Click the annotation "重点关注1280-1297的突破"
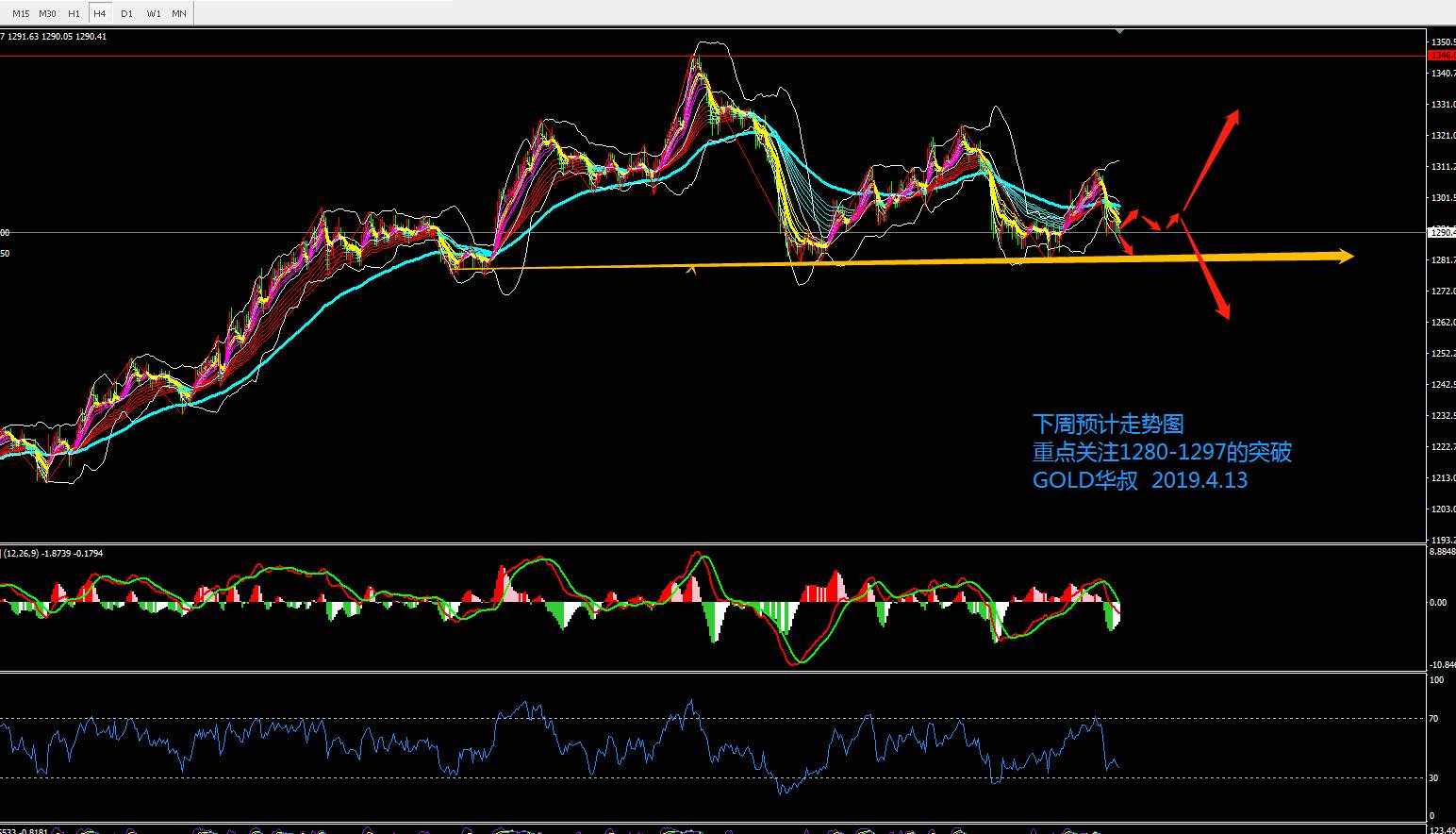Screen dimensions: 1456x834 click(1162, 452)
